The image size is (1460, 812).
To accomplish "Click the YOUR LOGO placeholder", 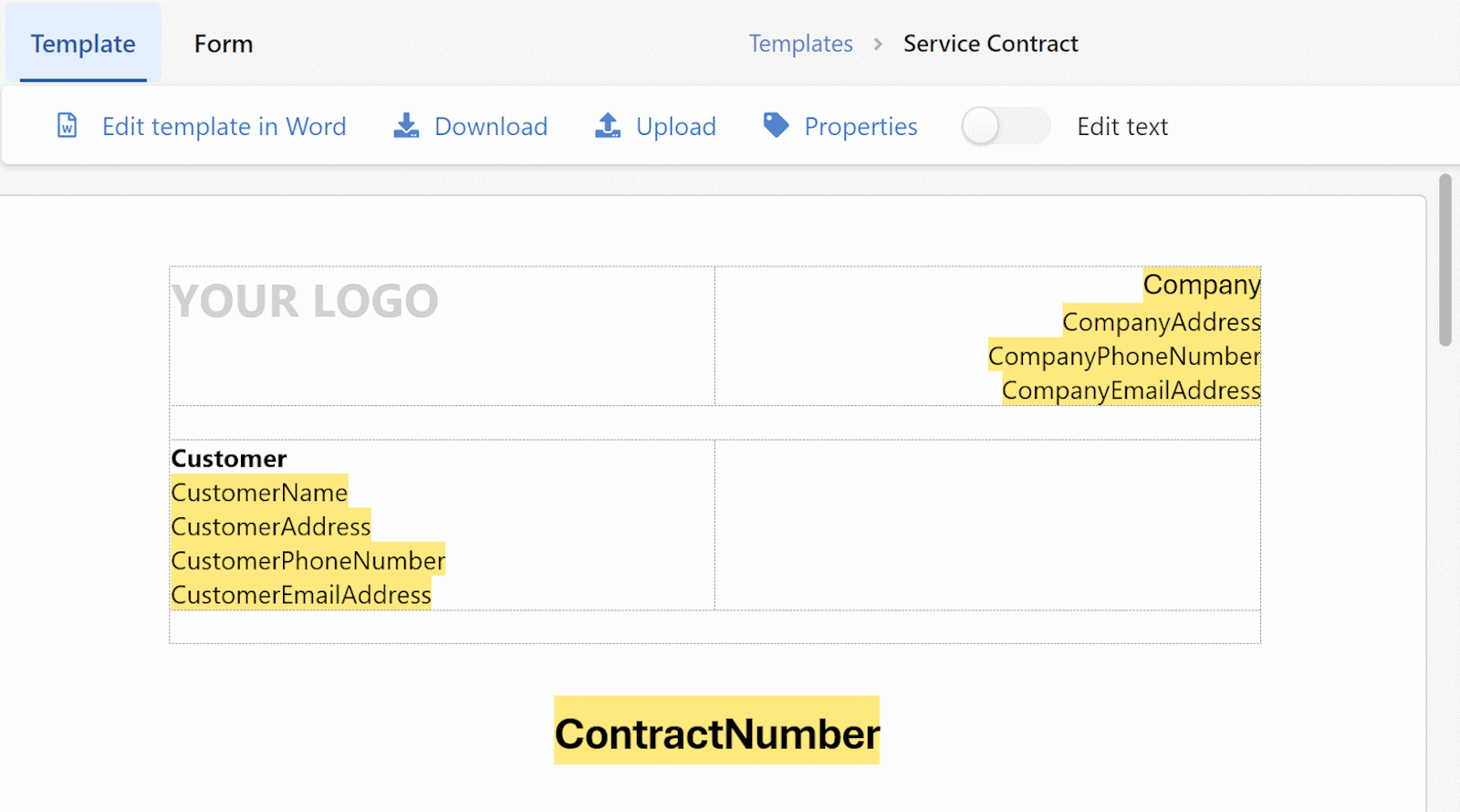I will [x=305, y=301].
